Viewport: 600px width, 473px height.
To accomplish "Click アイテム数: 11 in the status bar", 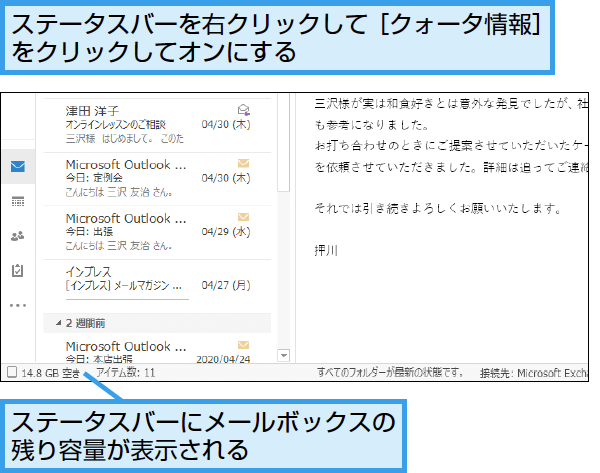I will [x=125, y=372].
